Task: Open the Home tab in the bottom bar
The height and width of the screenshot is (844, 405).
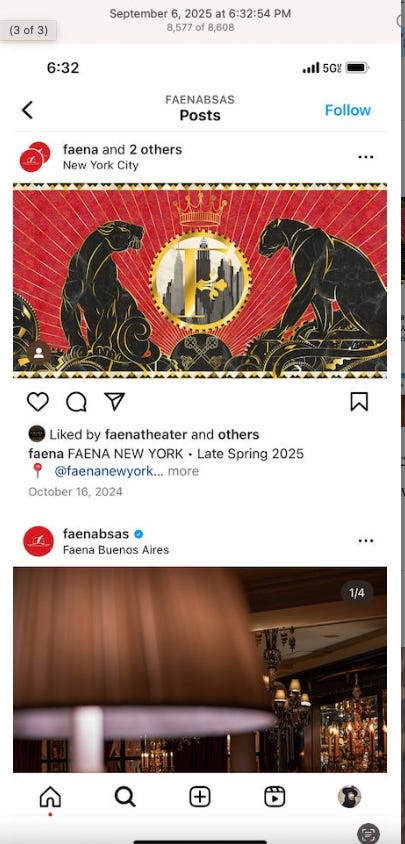Action: [x=50, y=797]
